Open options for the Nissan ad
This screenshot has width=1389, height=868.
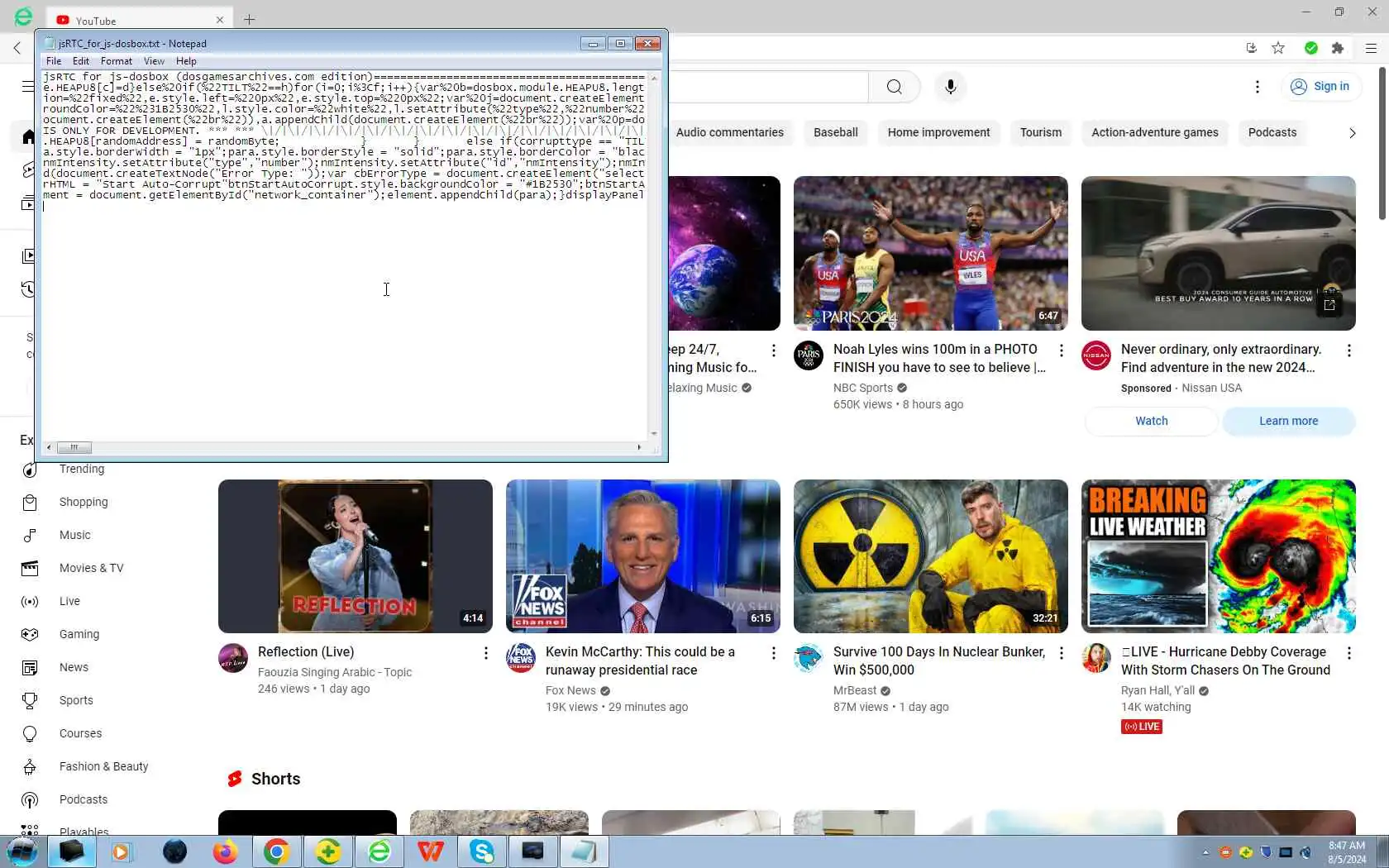point(1348,351)
